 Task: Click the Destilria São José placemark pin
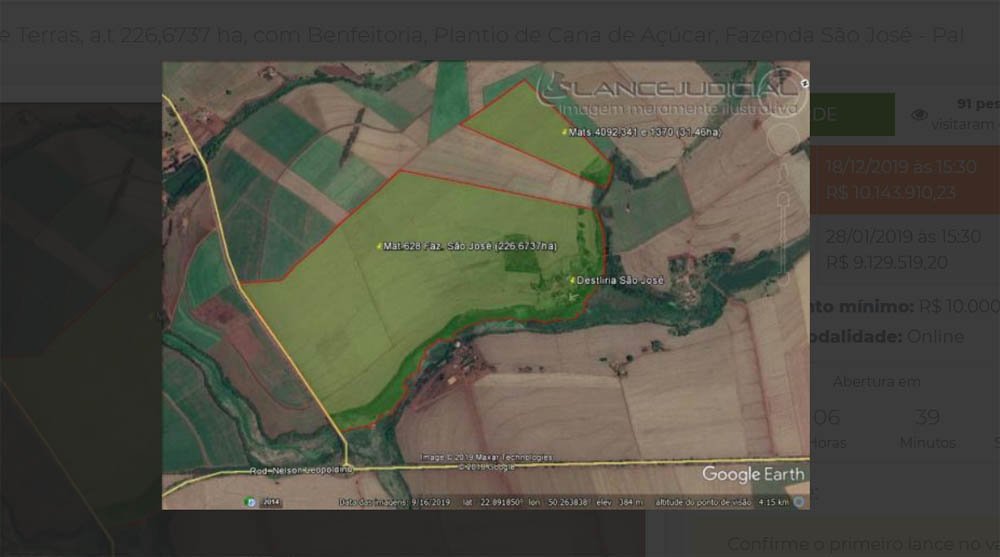pos(572,280)
